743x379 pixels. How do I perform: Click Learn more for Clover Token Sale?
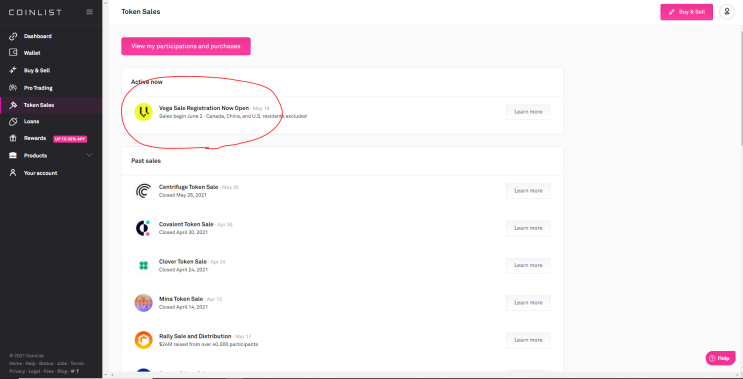coord(528,266)
